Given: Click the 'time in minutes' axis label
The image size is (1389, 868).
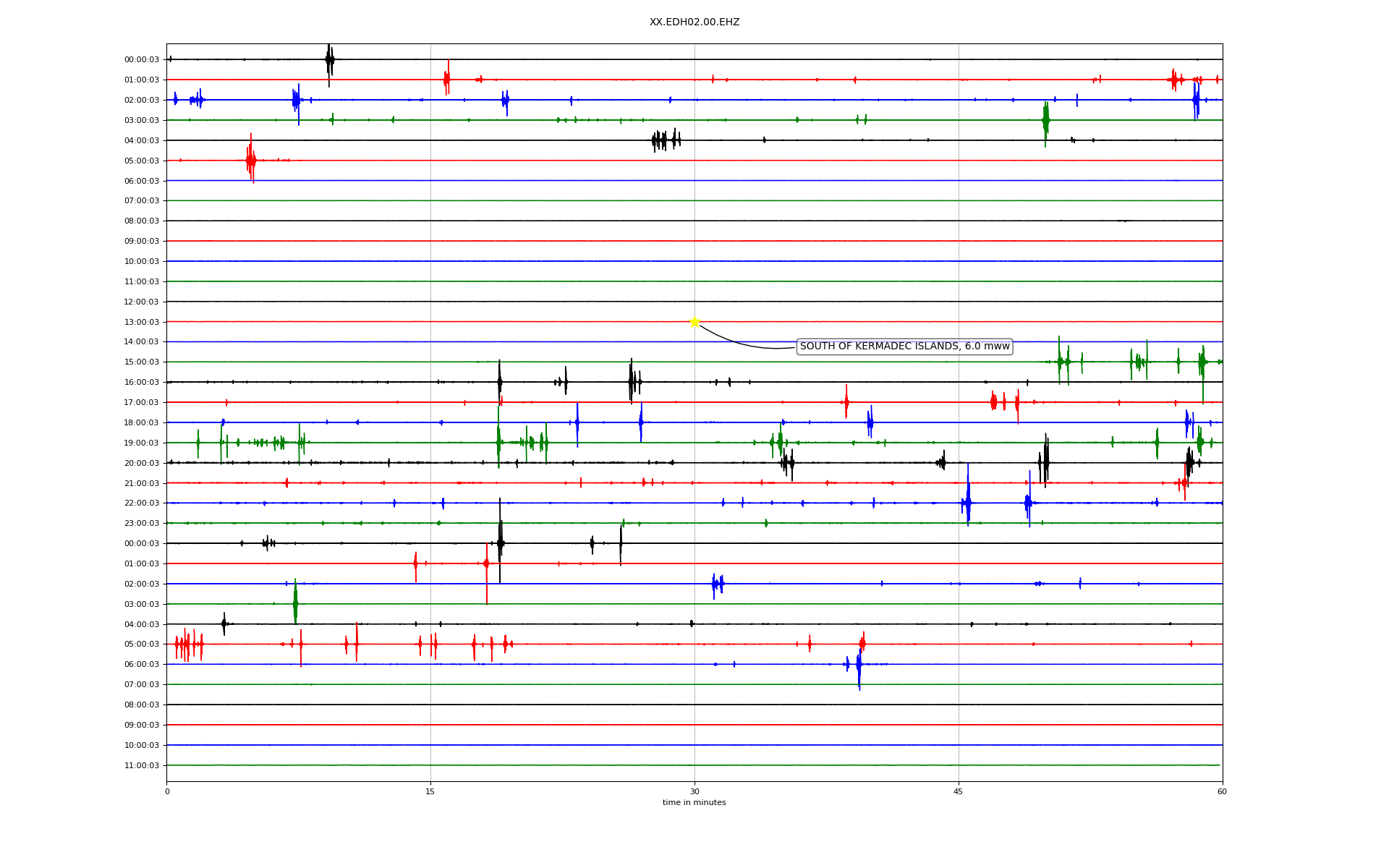Looking at the screenshot, I should pos(694,803).
